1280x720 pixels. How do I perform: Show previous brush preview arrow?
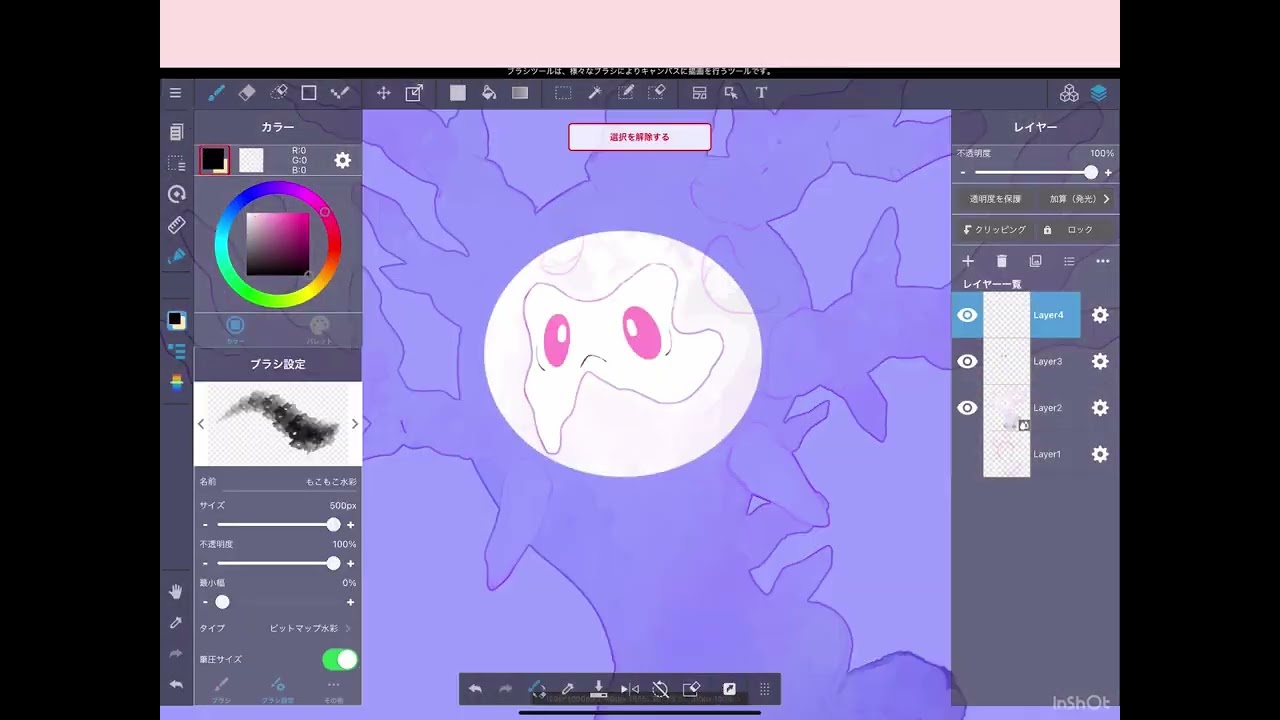coord(201,424)
